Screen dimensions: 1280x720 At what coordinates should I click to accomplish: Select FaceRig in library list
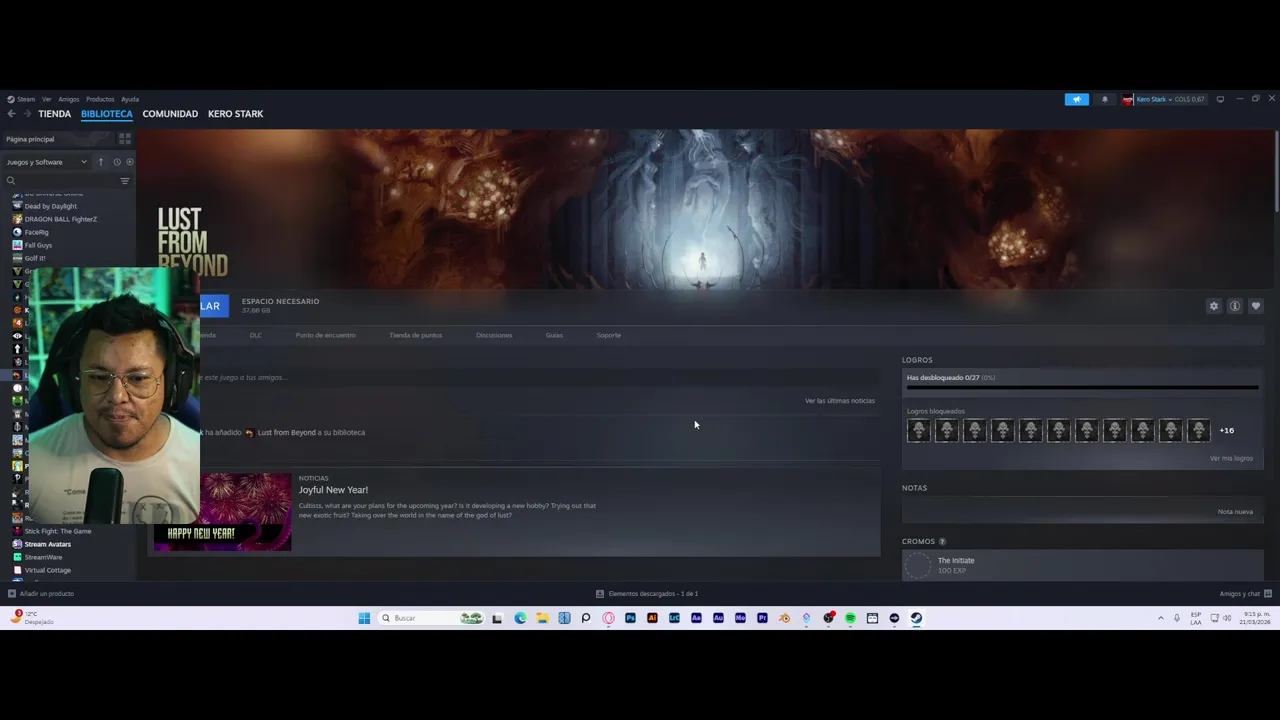pyautogui.click(x=36, y=232)
